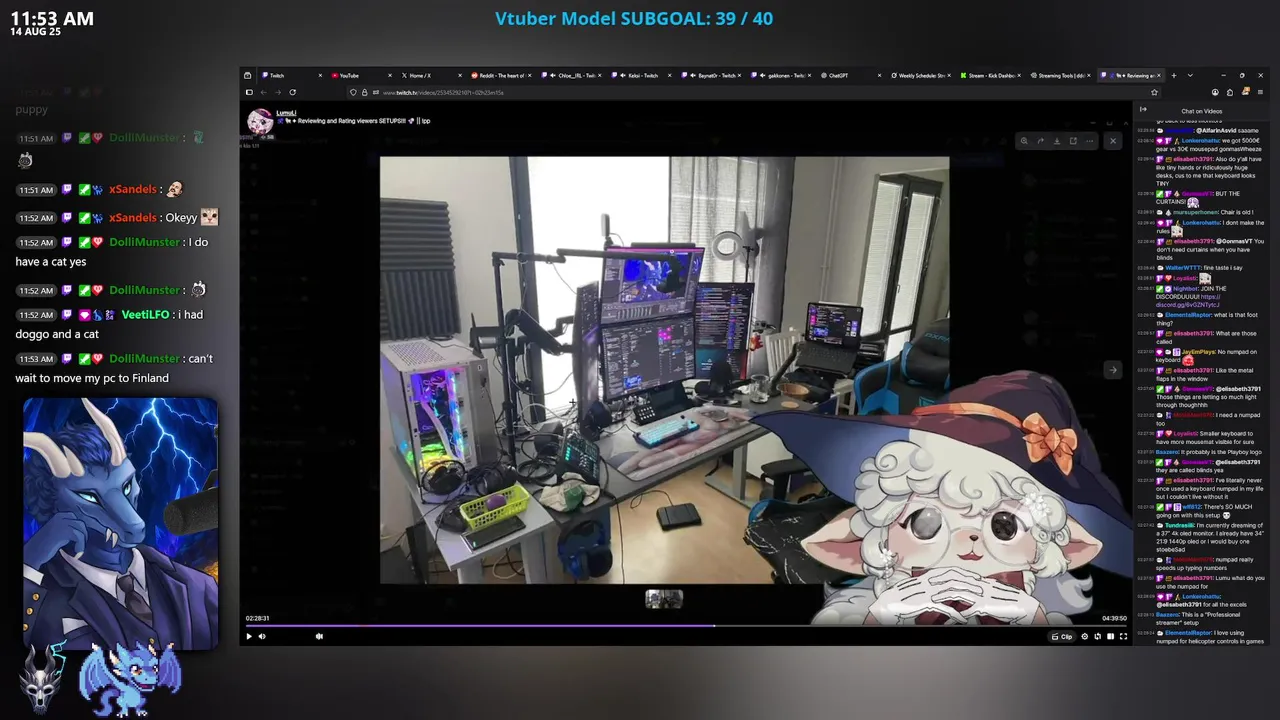Seek on the purple video progress bar
The width and height of the screenshot is (1280, 720).
(686, 626)
